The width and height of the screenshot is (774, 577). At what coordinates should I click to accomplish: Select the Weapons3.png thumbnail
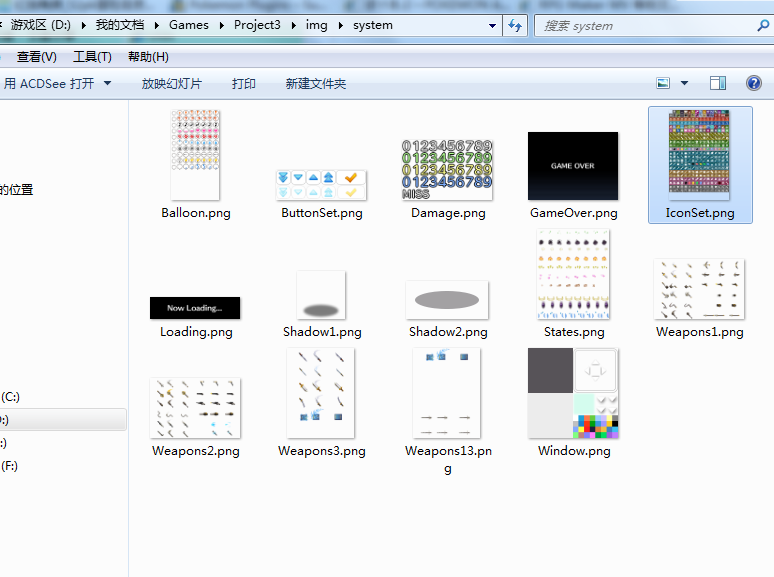pyautogui.click(x=321, y=393)
